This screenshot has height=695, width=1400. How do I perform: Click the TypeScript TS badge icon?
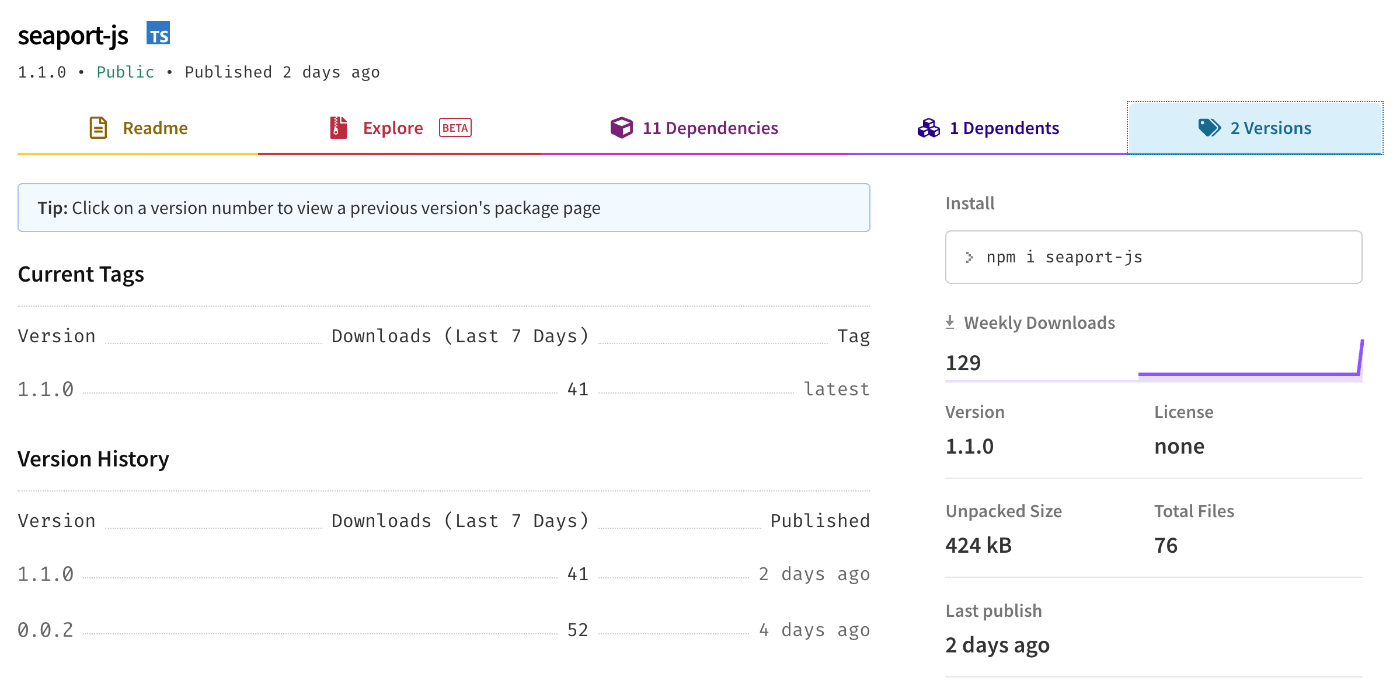[158, 35]
